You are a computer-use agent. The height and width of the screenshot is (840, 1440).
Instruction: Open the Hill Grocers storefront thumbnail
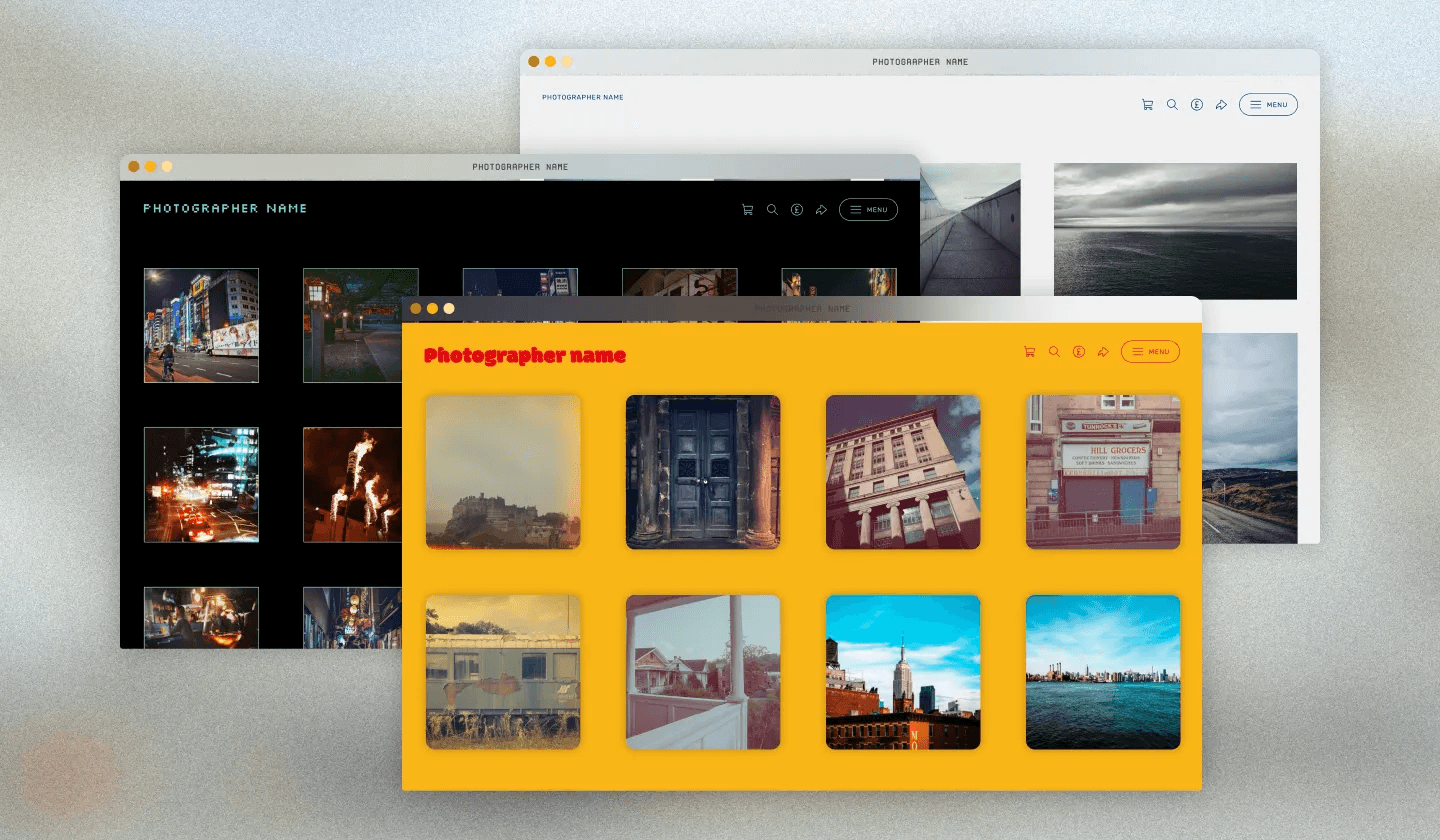(x=1103, y=472)
